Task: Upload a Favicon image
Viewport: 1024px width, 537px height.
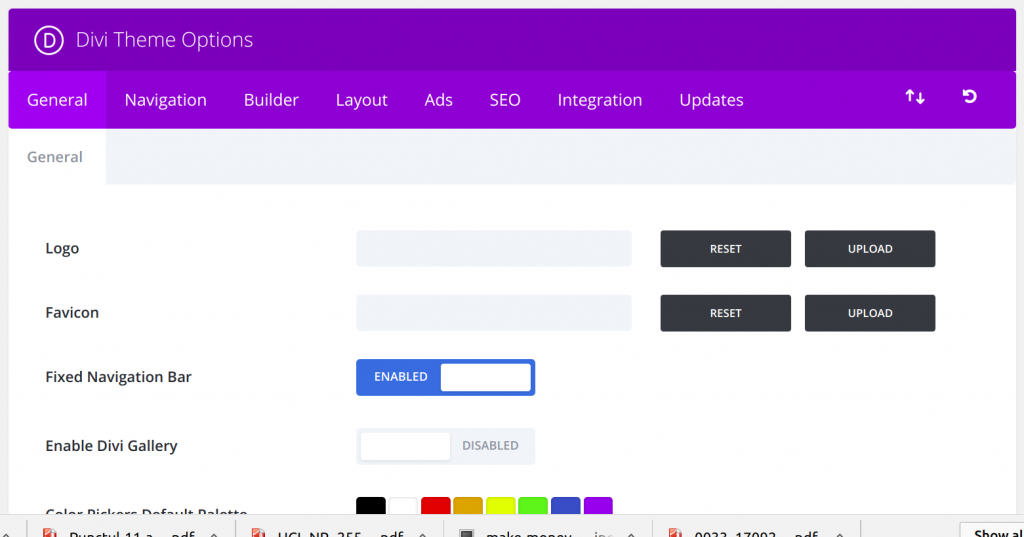Action: (x=870, y=313)
